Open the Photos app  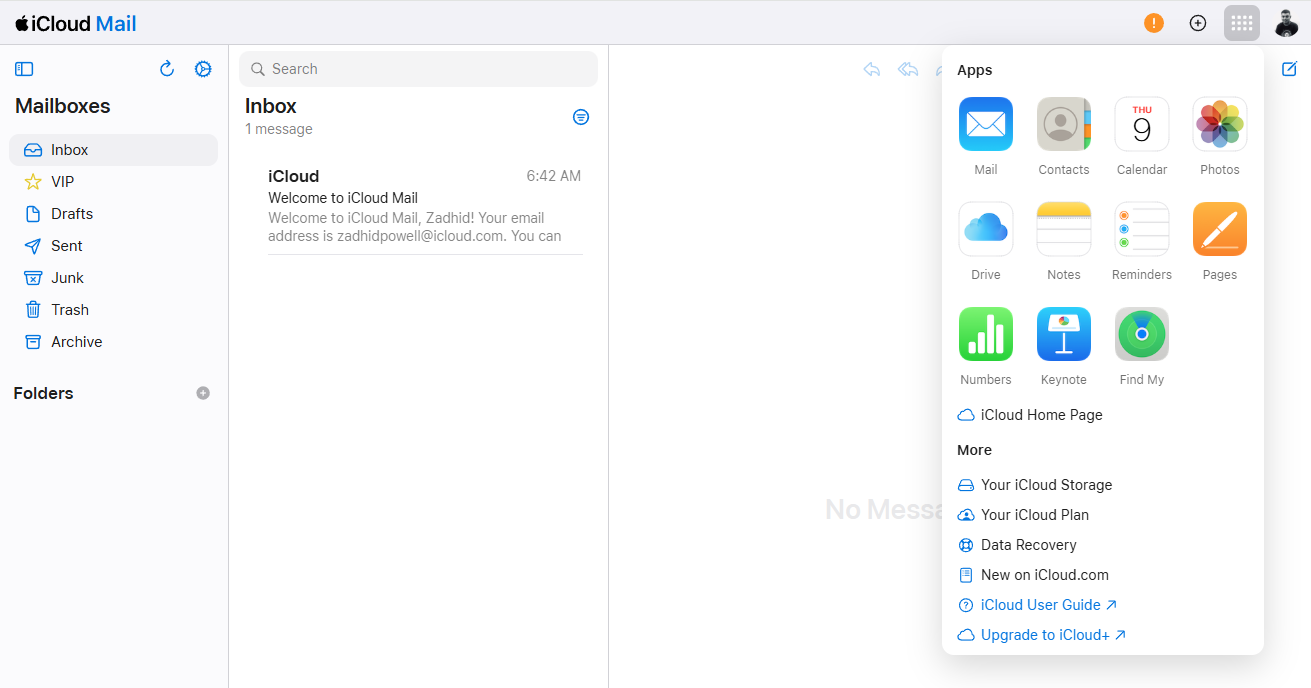1219,124
